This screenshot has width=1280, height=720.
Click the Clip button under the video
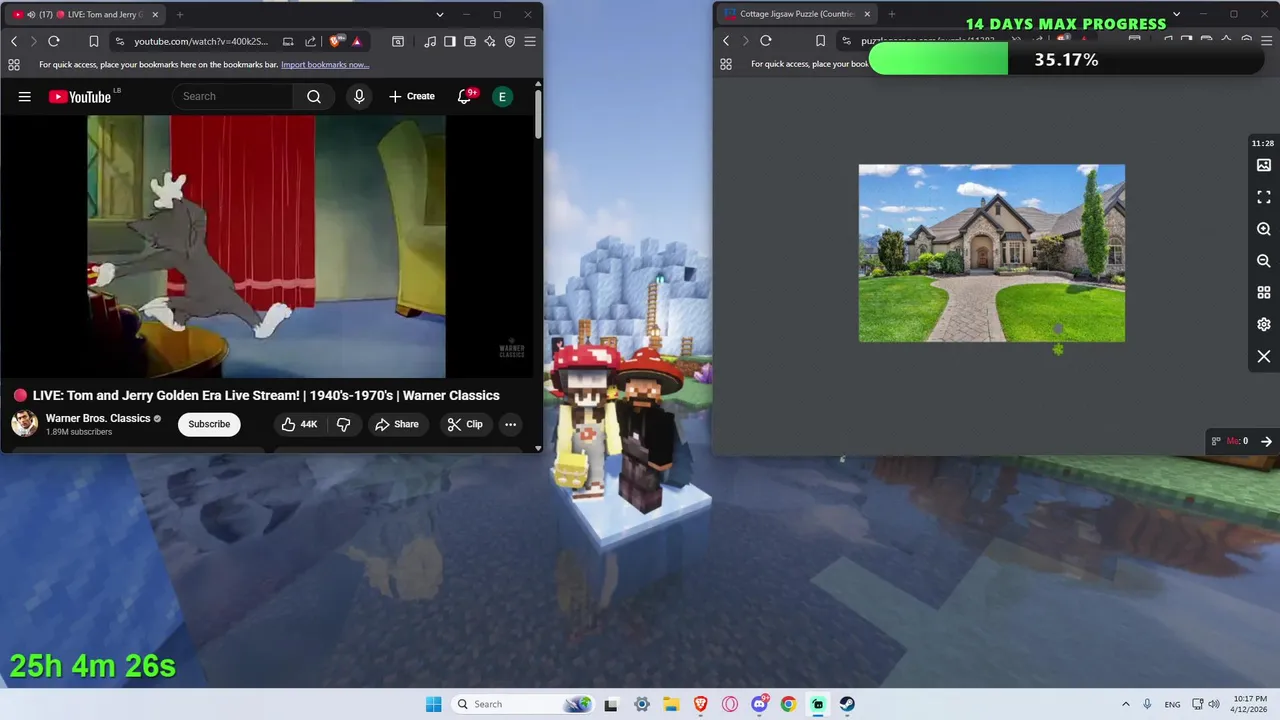coord(465,424)
